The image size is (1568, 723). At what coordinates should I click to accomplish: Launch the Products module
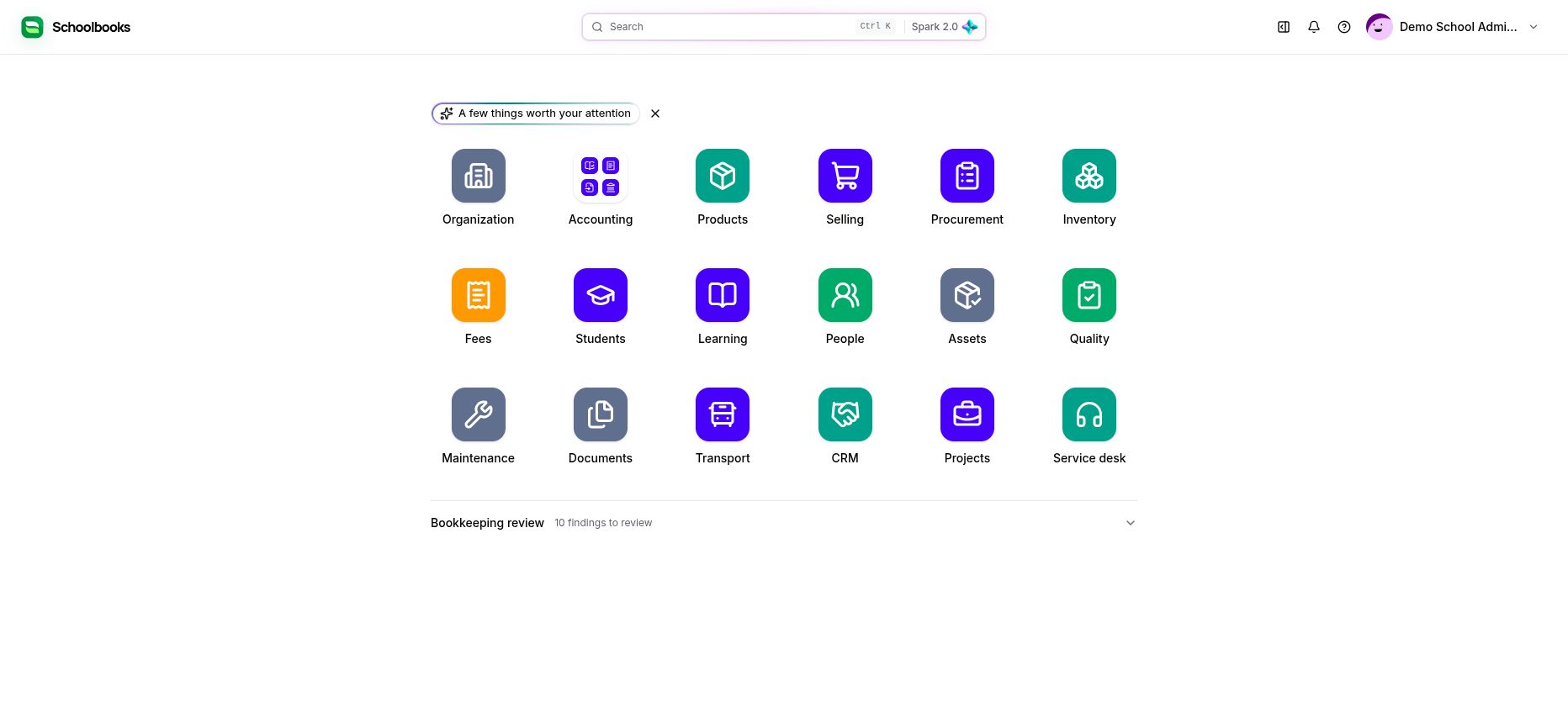(723, 176)
